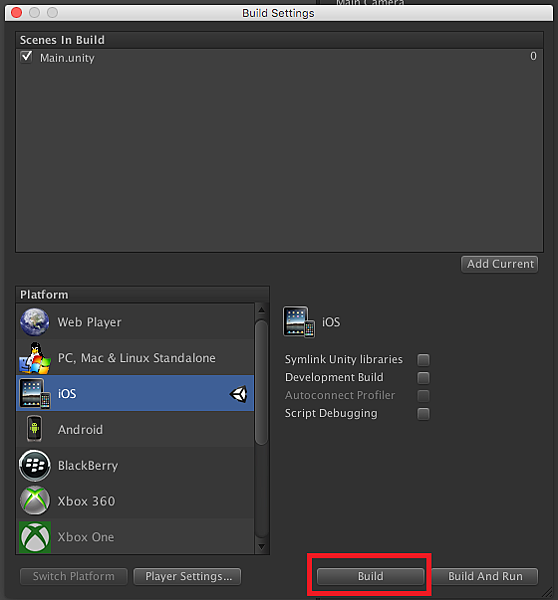Click the Xbox One logo icon

pyautogui.click(x=35, y=537)
